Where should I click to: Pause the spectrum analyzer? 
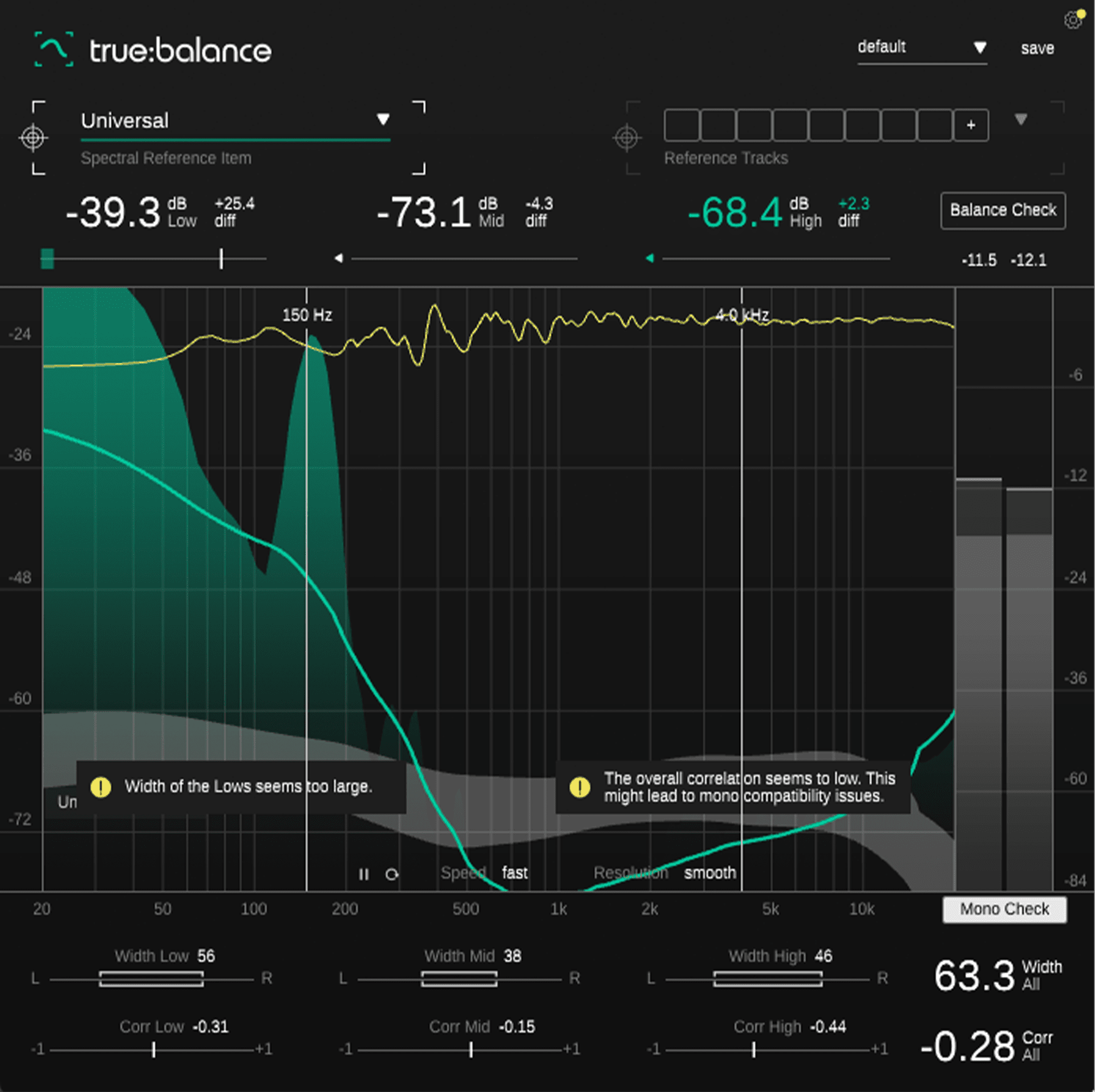[x=364, y=874]
